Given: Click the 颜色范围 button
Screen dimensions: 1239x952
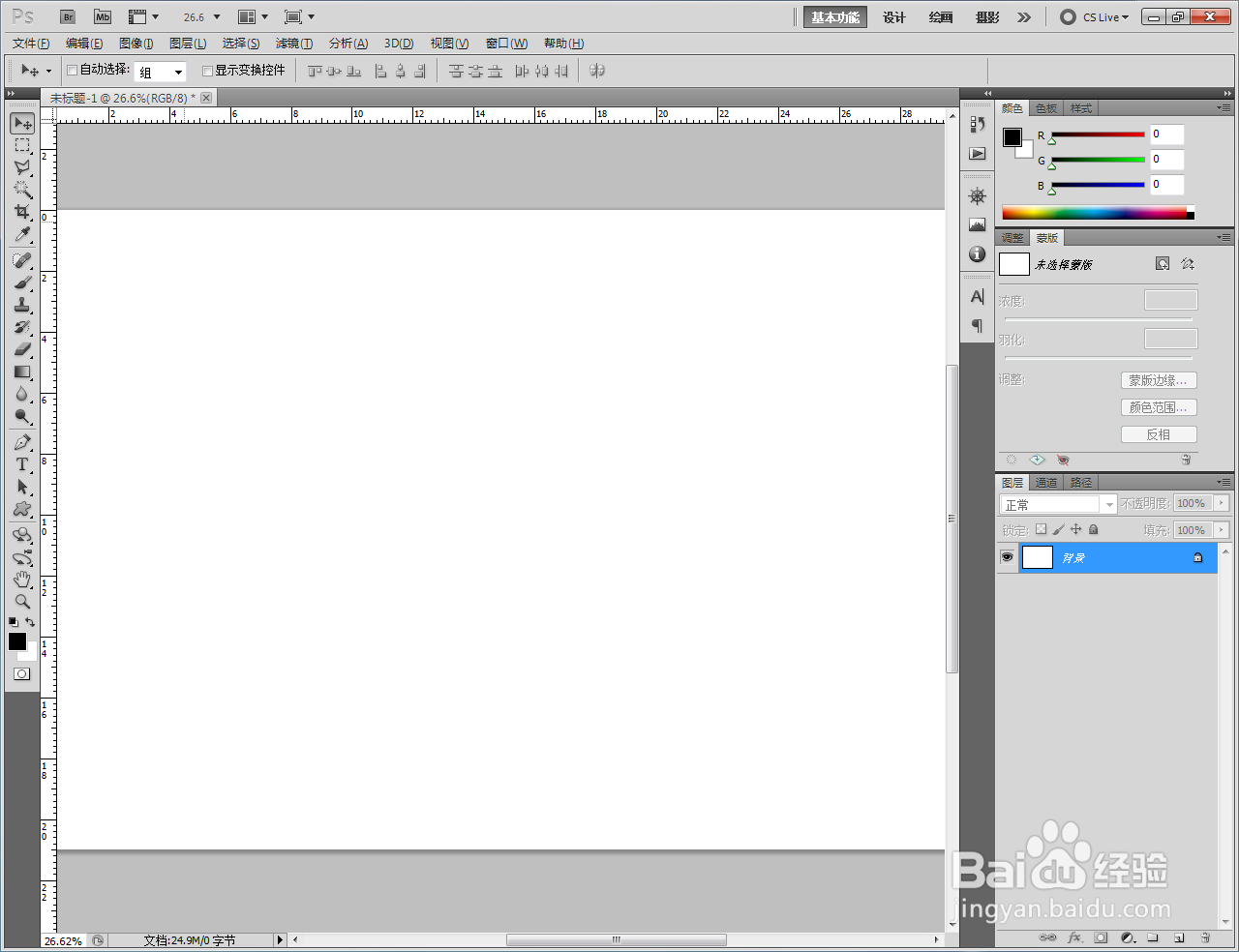Looking at the screenshot, I should 1159,407.
